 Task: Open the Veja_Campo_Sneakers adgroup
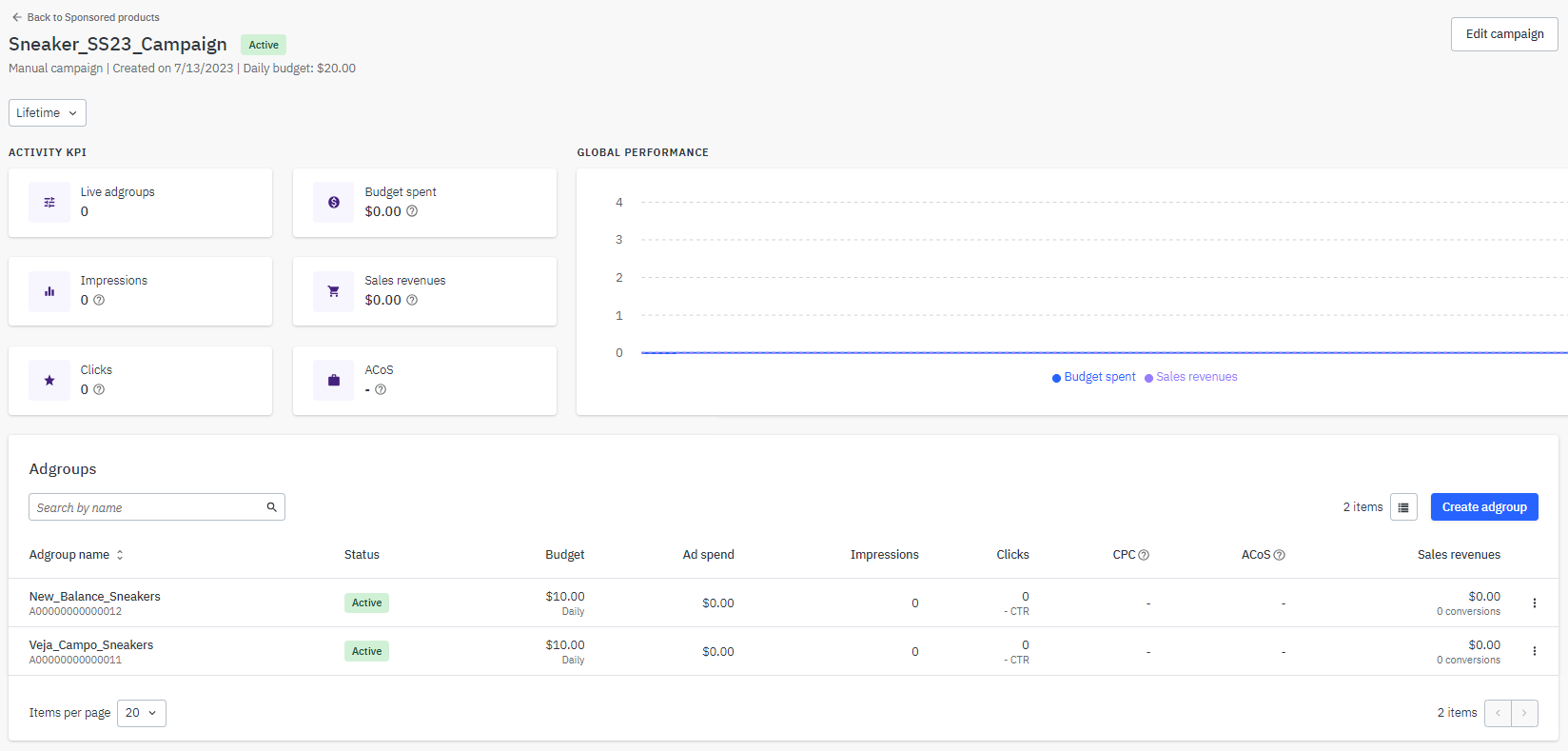tap(91, 645)
